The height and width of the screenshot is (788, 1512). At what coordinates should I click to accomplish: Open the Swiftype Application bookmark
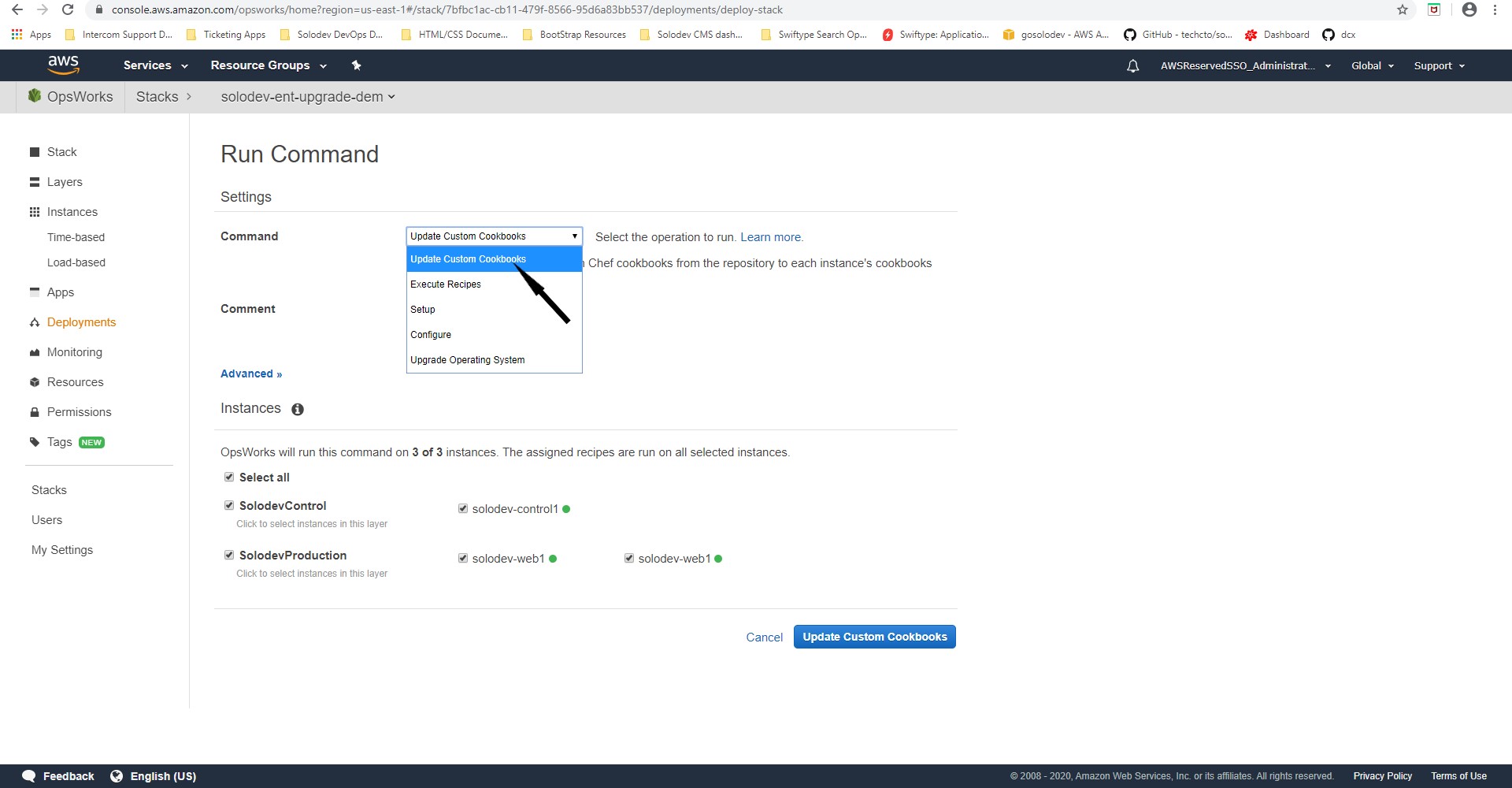[936, 35]
